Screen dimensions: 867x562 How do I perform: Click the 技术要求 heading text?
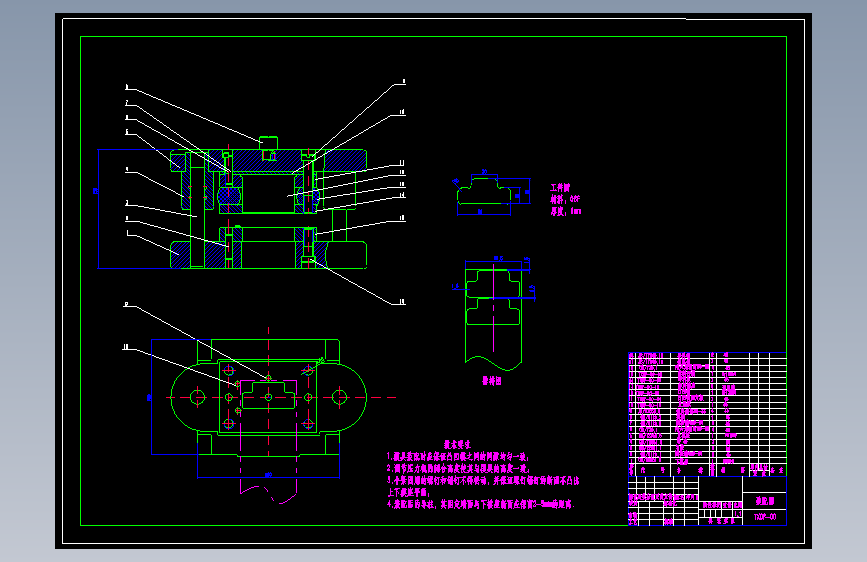tap(457, 445)
